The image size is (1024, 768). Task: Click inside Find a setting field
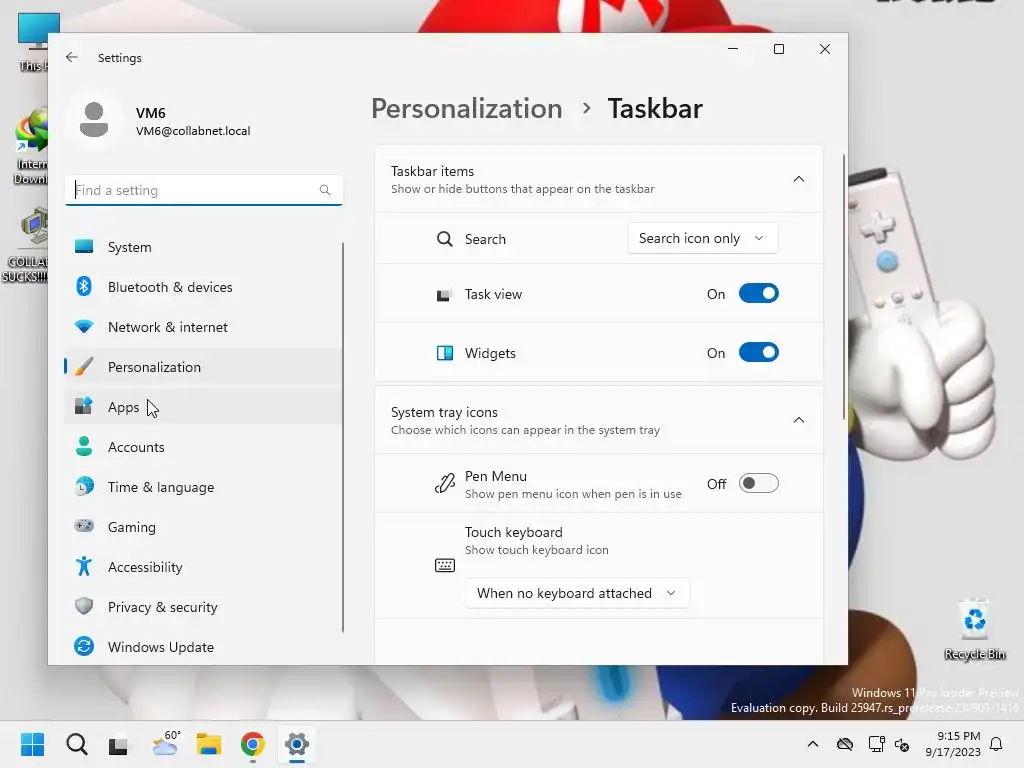click(x=204, y=190)
